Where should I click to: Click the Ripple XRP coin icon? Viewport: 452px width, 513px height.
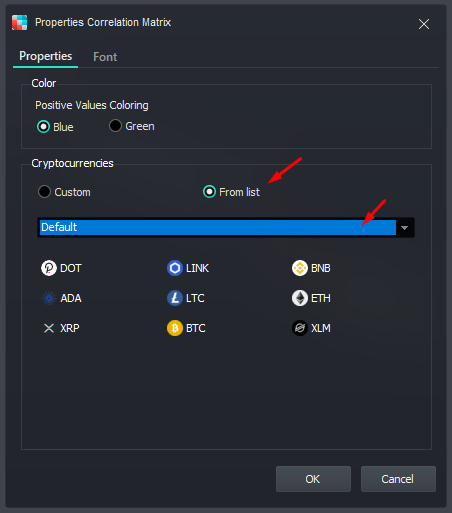pyautogui.click(x=49, y=328)
